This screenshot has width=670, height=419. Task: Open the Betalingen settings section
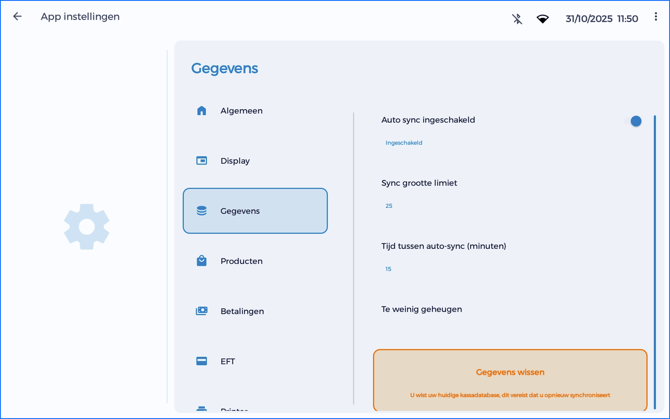tap(255, 311)
